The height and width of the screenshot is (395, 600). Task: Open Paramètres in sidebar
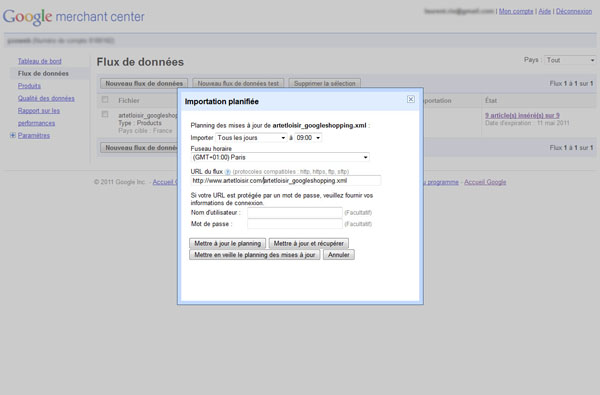(x=34, y=135)
